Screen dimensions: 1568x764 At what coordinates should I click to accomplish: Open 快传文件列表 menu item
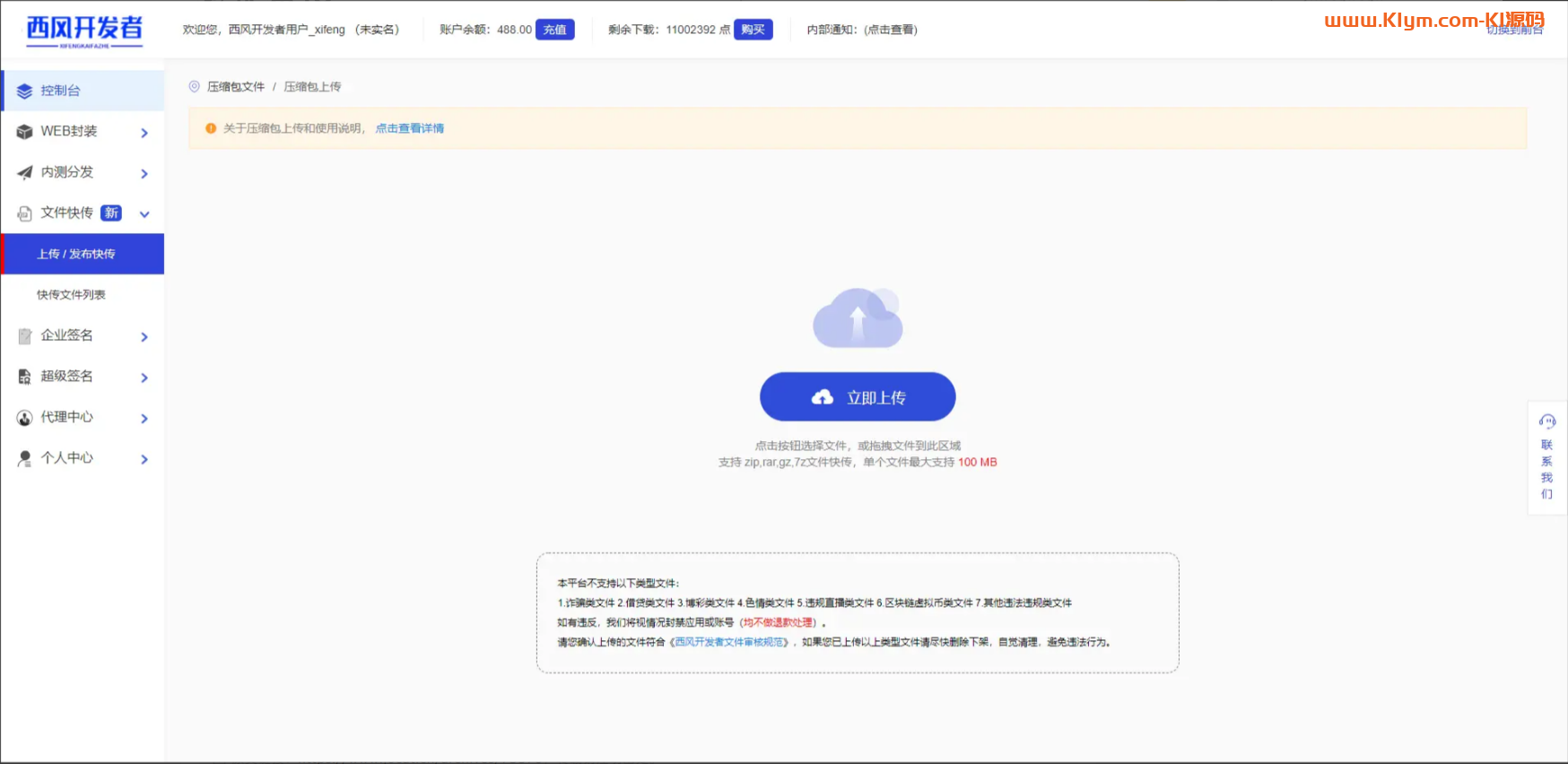71,295
